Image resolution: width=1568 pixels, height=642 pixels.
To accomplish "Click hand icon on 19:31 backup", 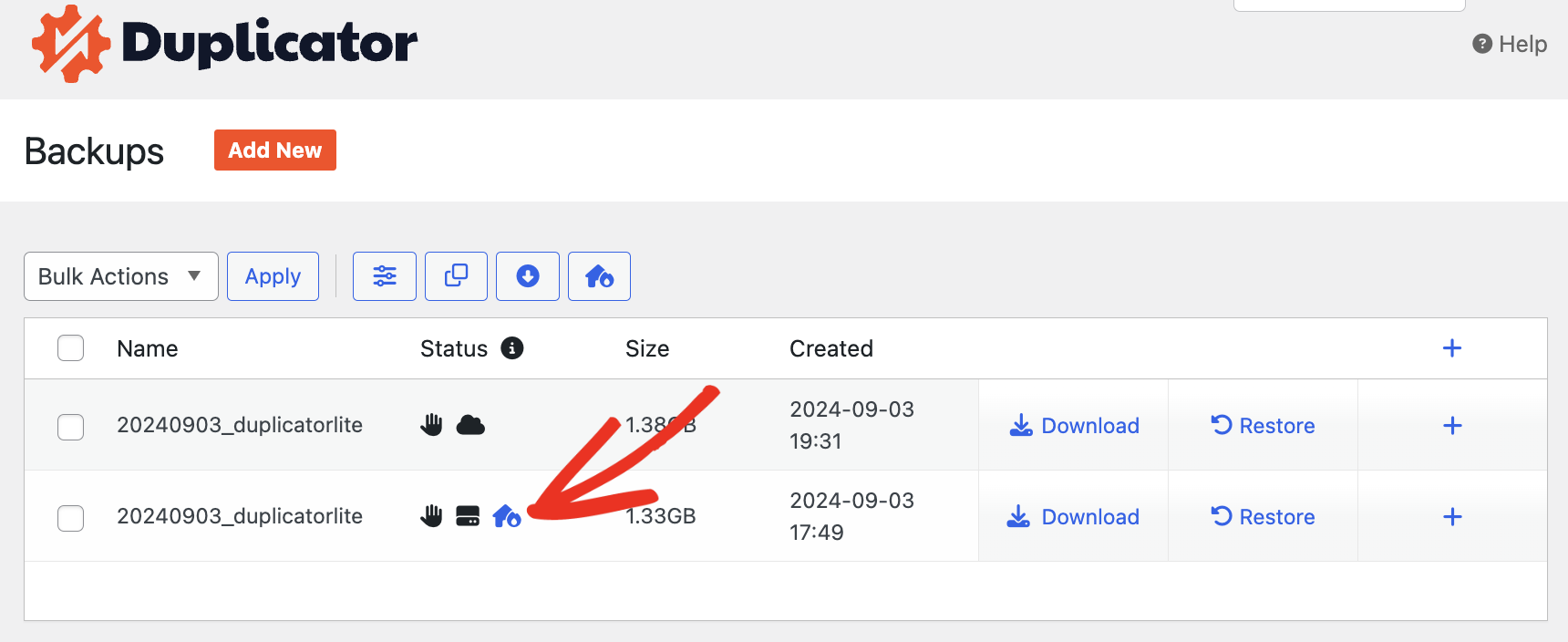I will pos(431,424).
